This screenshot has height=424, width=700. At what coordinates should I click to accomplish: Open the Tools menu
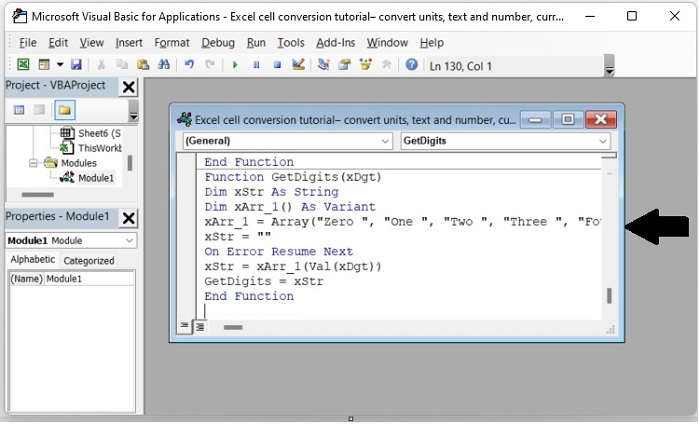(291, 43)
